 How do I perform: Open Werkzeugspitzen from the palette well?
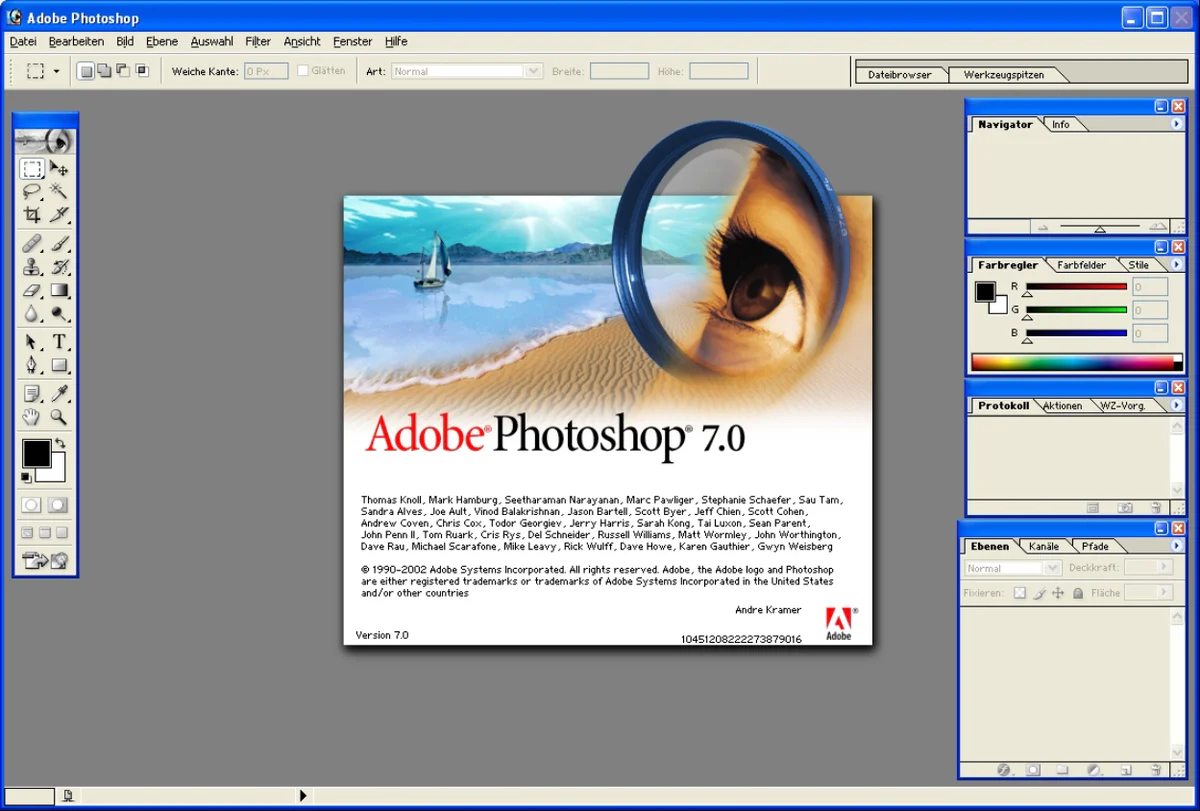coord(1007,73)
